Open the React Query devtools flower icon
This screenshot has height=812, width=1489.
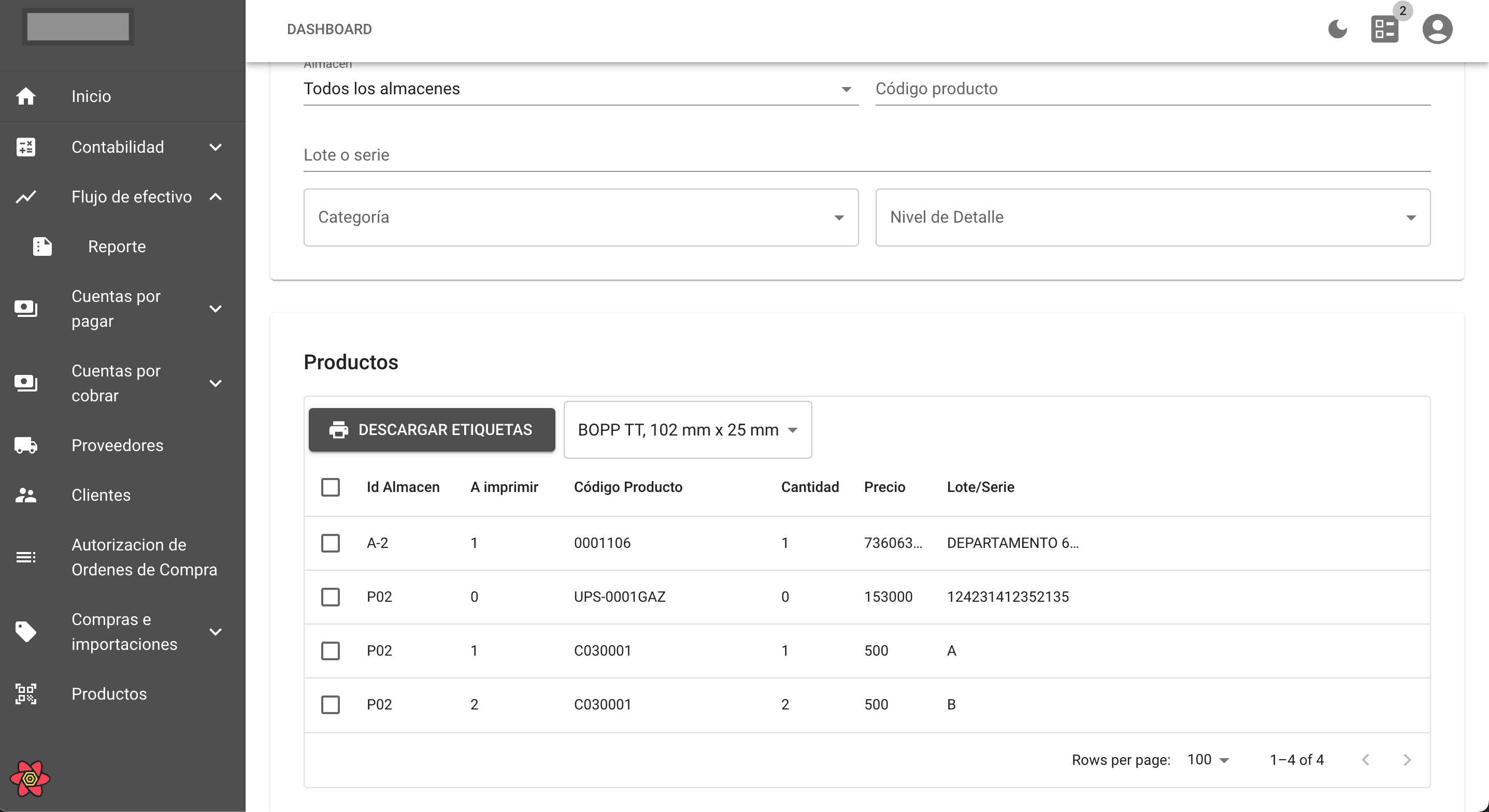(30, 778)
